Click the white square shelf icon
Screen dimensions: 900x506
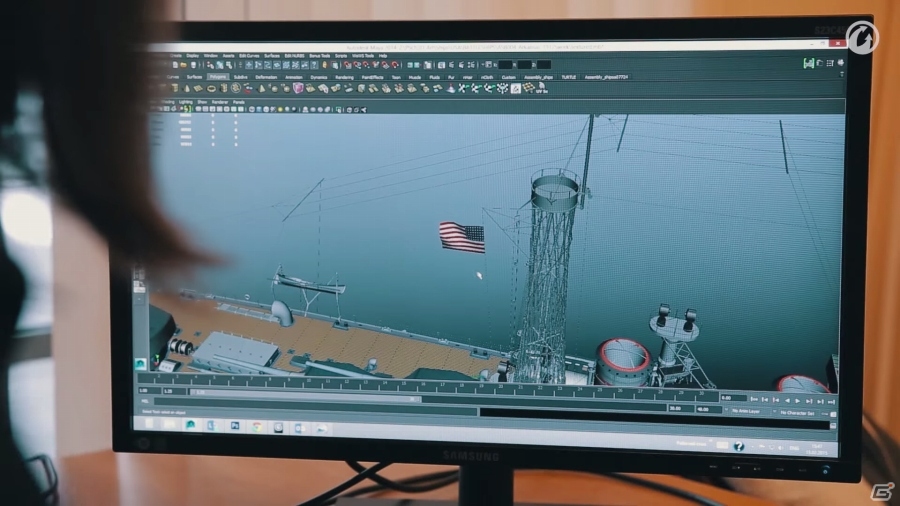pyautogui.click(x=515, y=88)
